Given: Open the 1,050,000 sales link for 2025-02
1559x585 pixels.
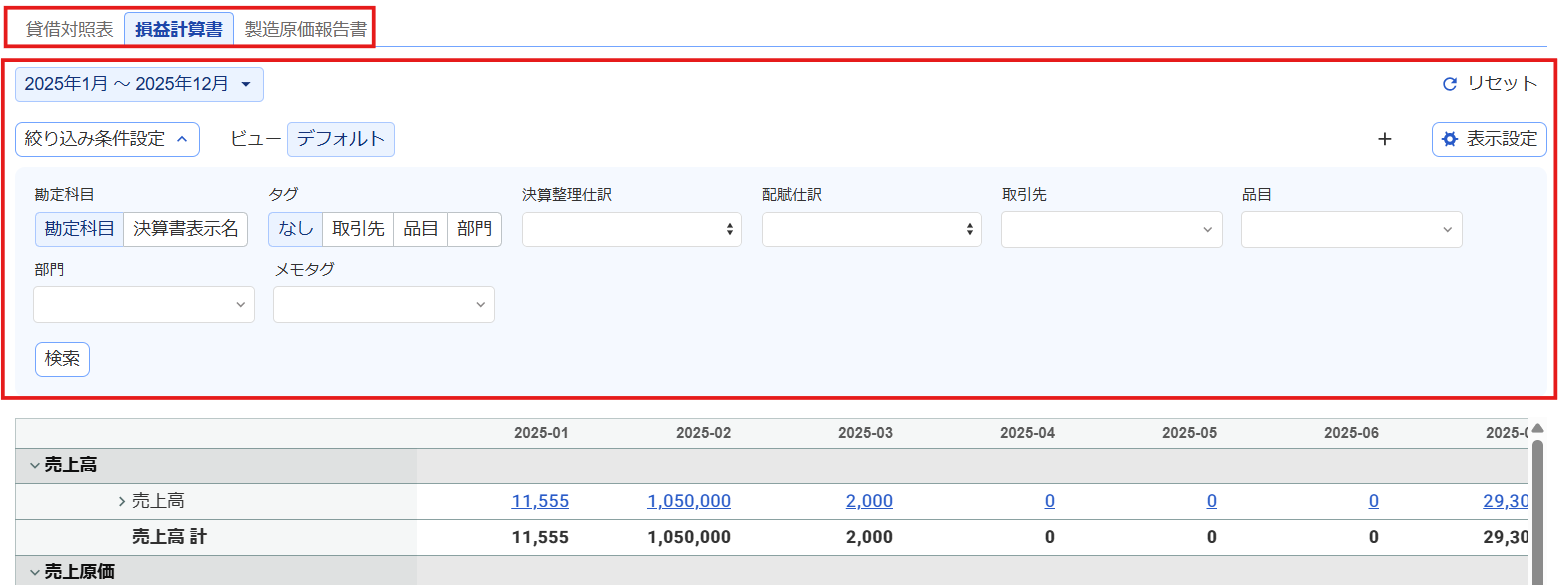Looking at the screenshot, I should pyautogui.click(x=689, y=501).
